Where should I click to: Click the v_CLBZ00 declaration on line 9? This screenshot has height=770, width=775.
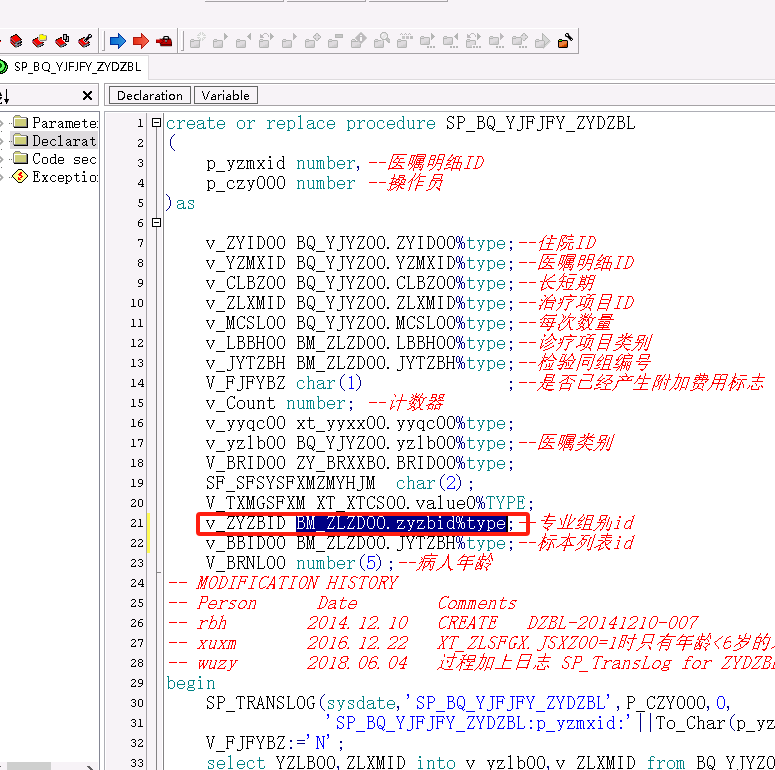pos(360,283)
